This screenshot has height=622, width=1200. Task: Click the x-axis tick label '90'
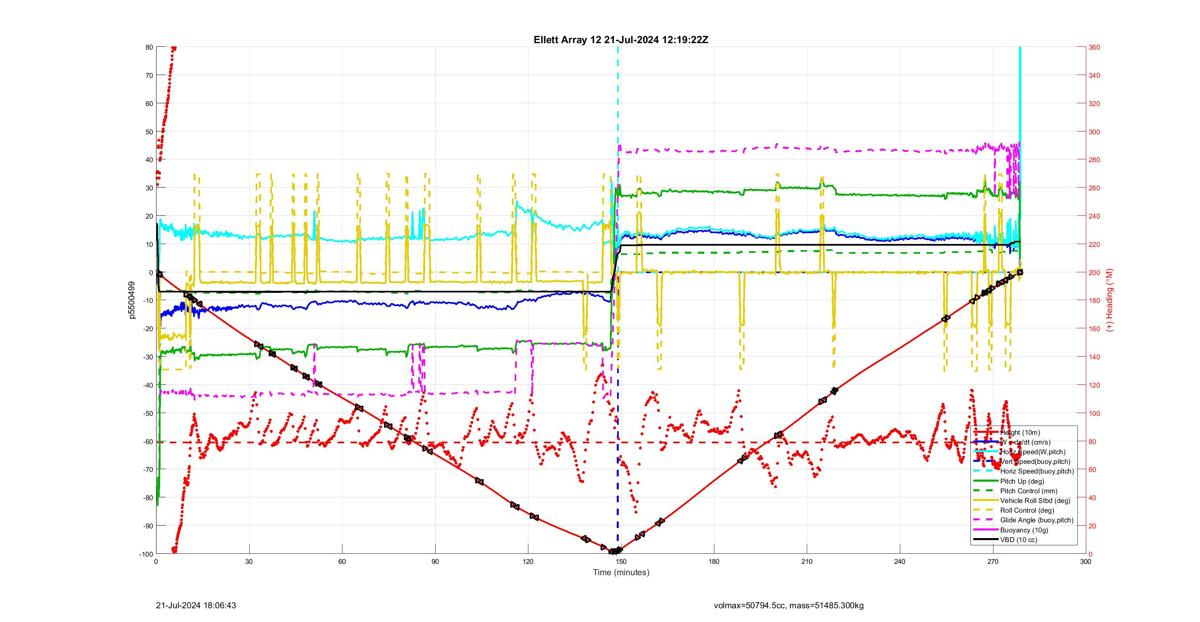(435, 563)
